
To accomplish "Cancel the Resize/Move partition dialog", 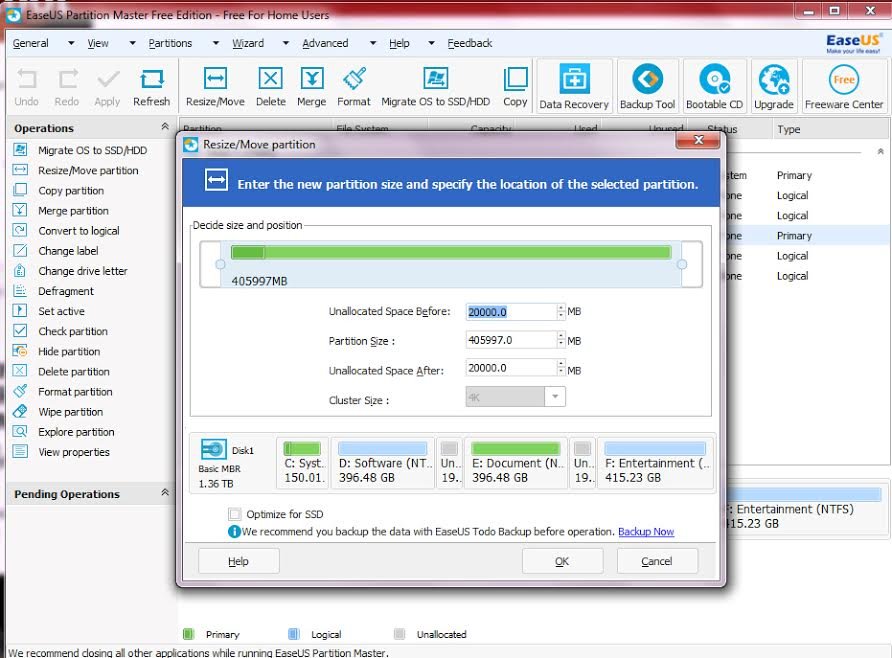I will (657, 561).
